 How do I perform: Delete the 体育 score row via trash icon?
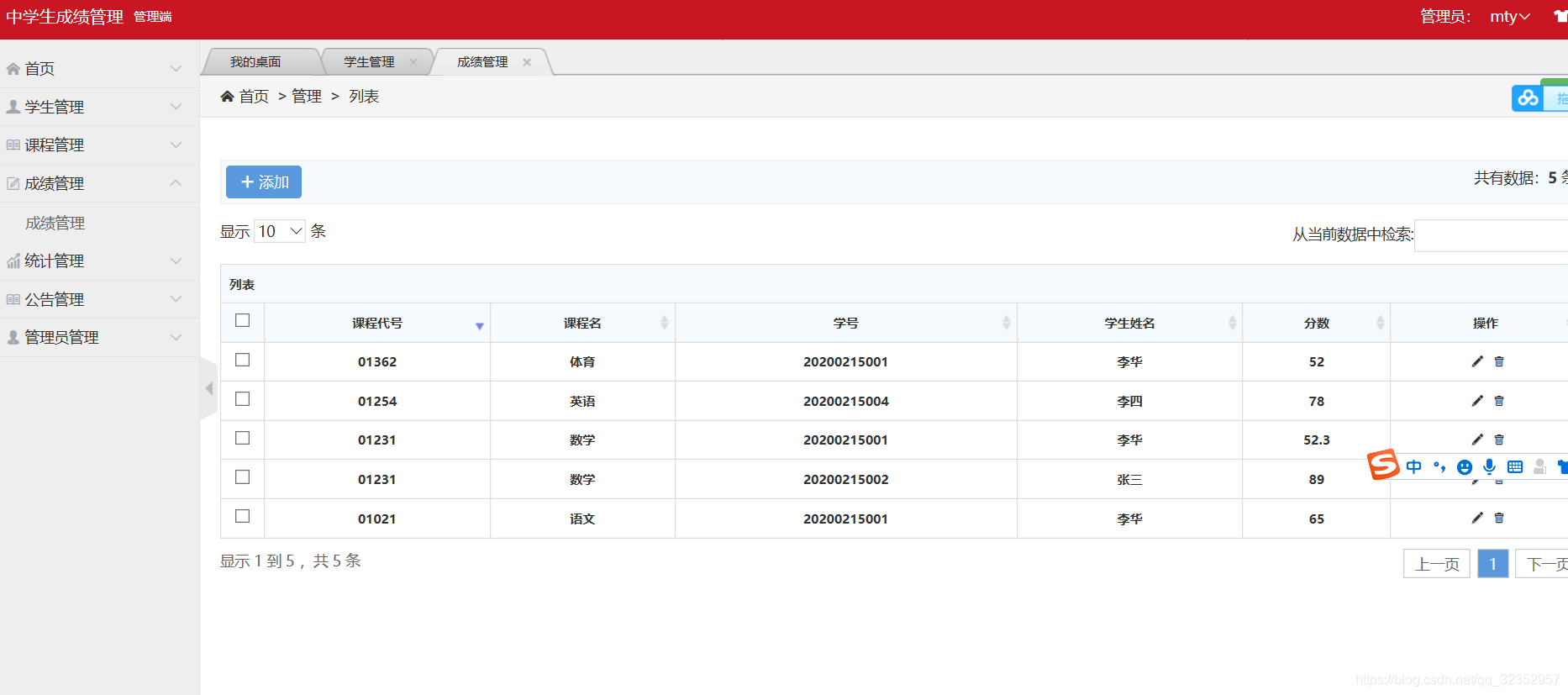[1499, 361]
